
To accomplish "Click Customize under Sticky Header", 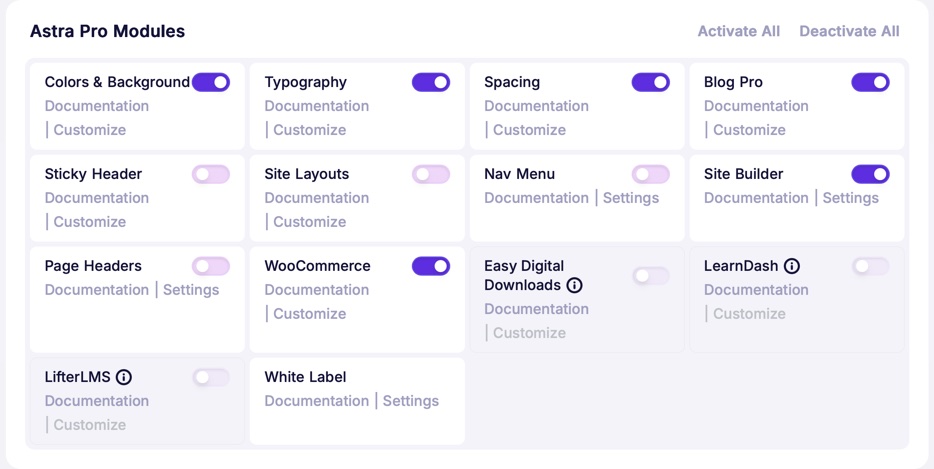I will [x=90, y=222].
